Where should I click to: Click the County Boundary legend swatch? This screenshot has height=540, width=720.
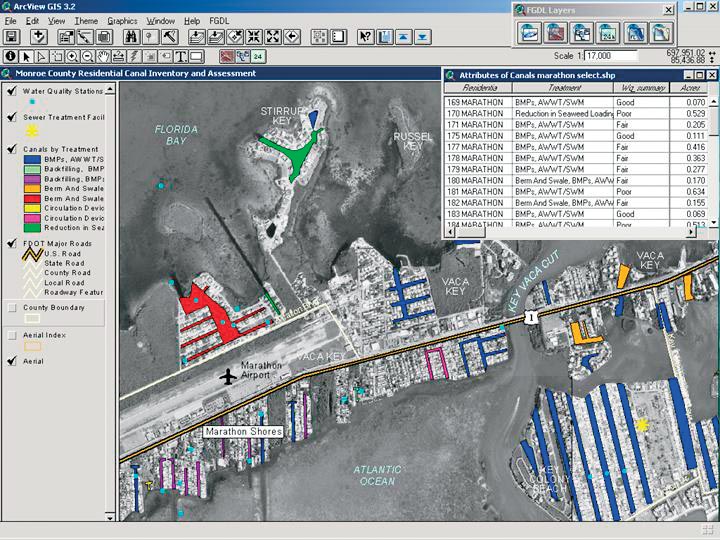(32, 318)
